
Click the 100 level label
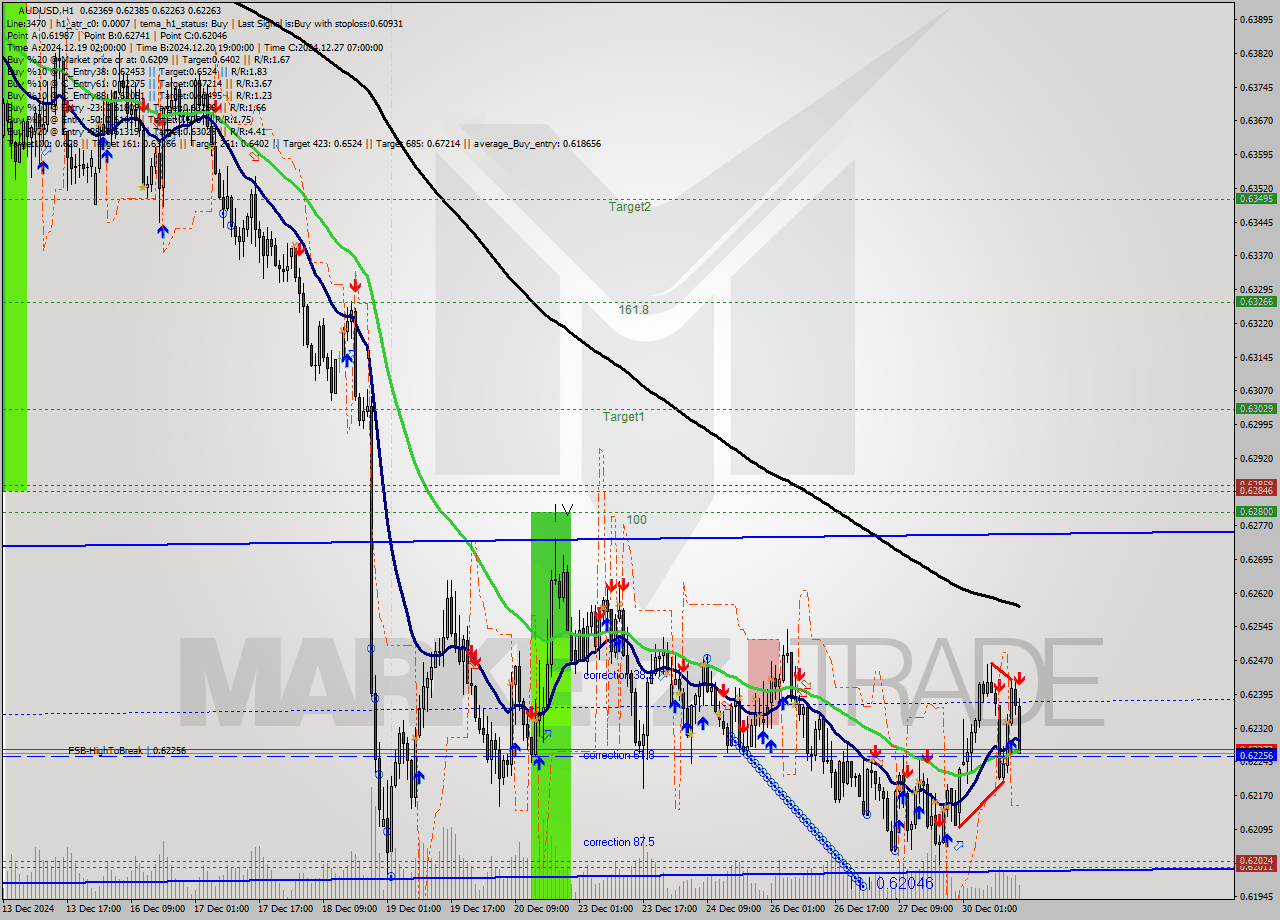pos(637,520)
